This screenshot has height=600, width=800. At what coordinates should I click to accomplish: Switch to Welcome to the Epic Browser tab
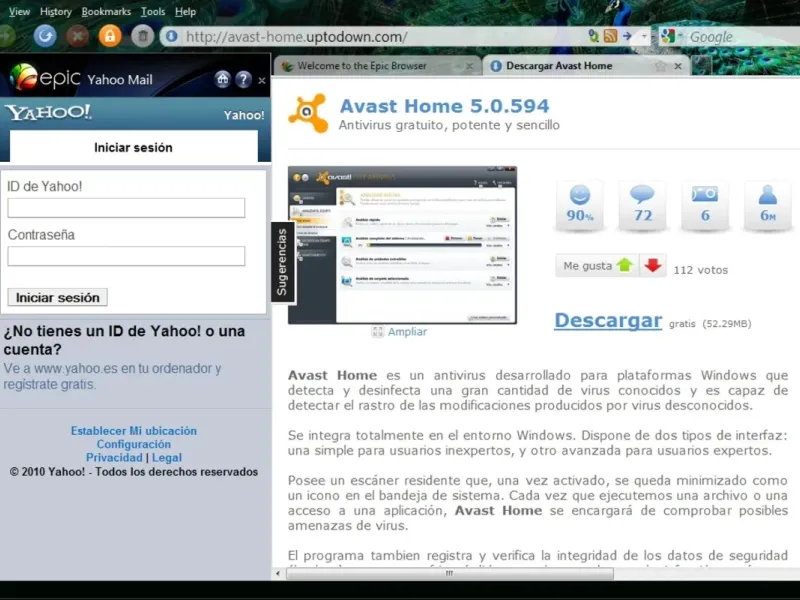(378, 66)
